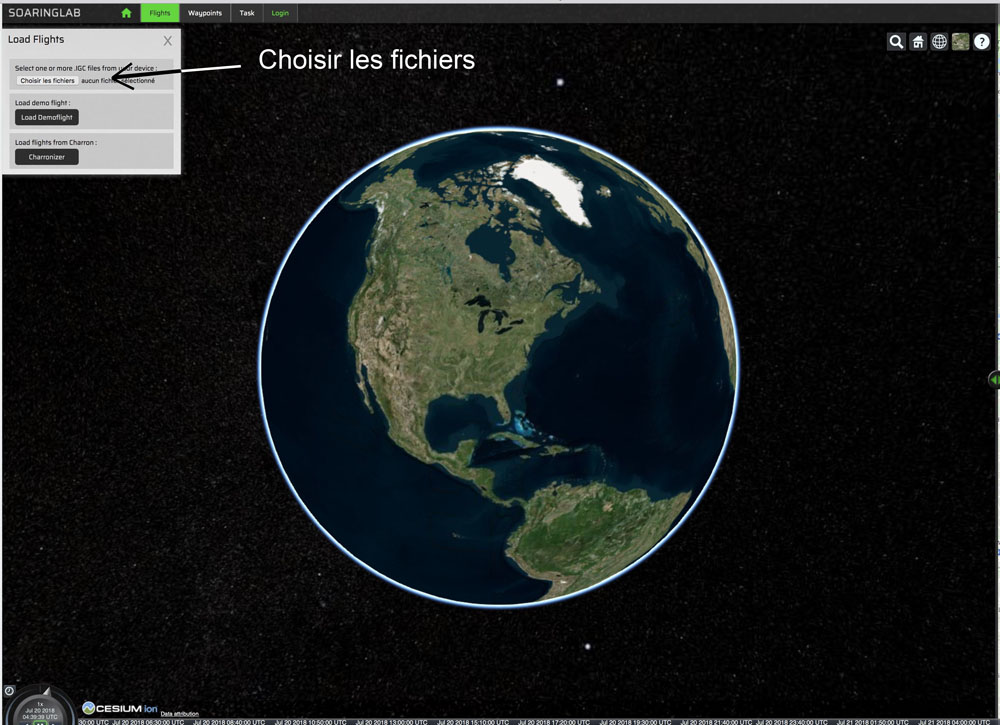Click the "aucun fichier sélectionné" file status text
This screenshot has width=1000, height=725.
click(x=118, y=80)
